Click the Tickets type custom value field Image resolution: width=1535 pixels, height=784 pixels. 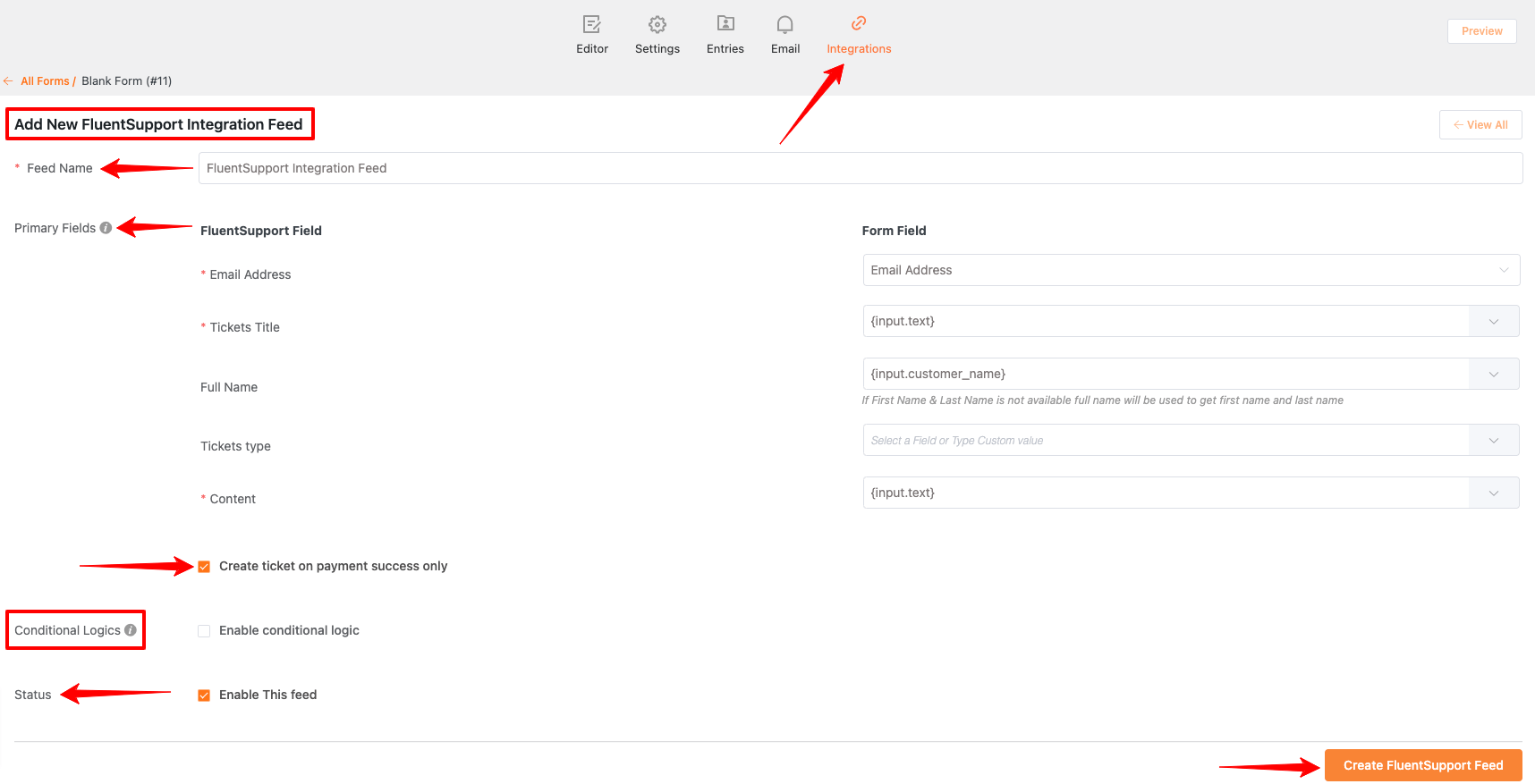(1166, 440)
